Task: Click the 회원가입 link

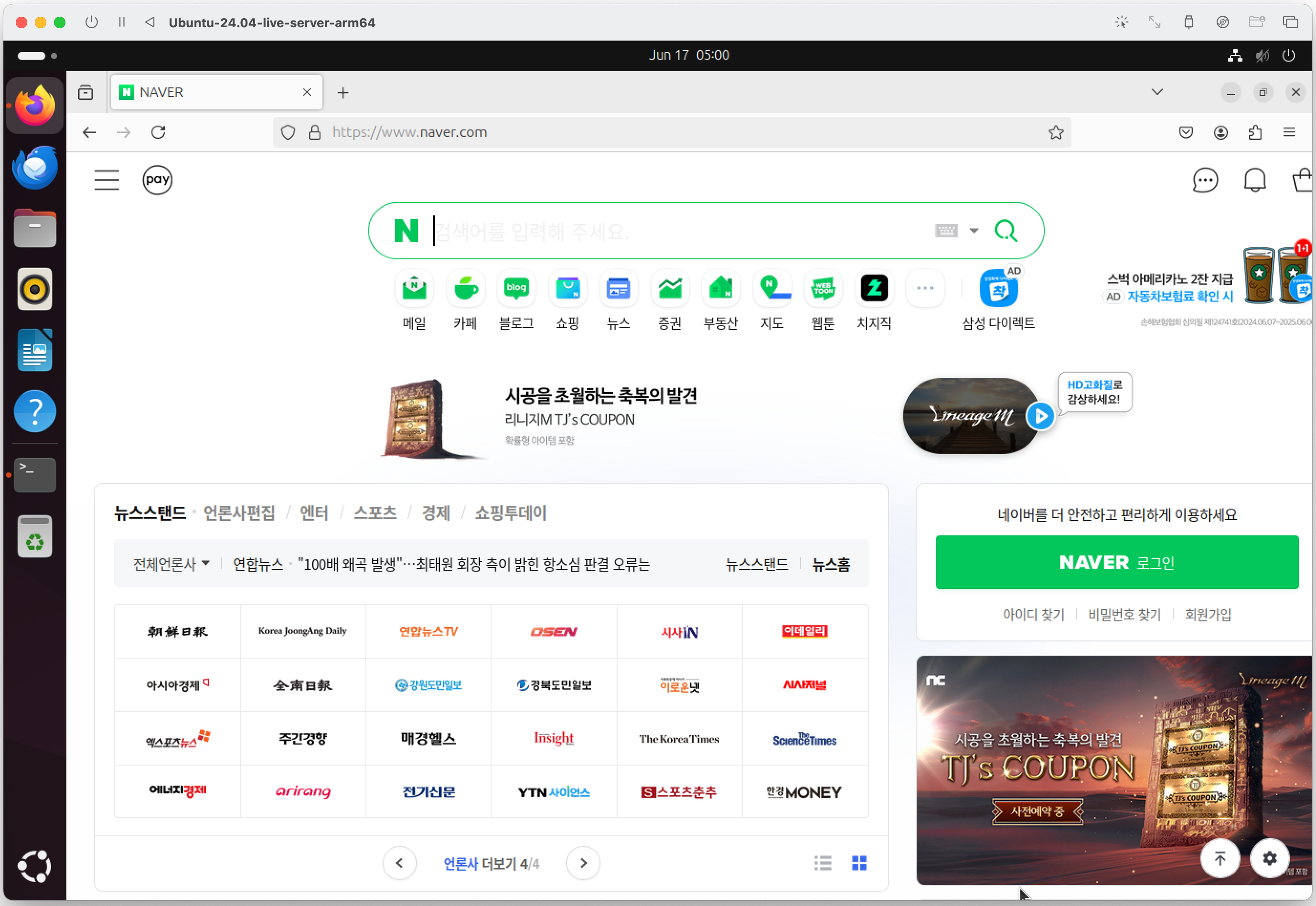Action: tap(1208, 614)
